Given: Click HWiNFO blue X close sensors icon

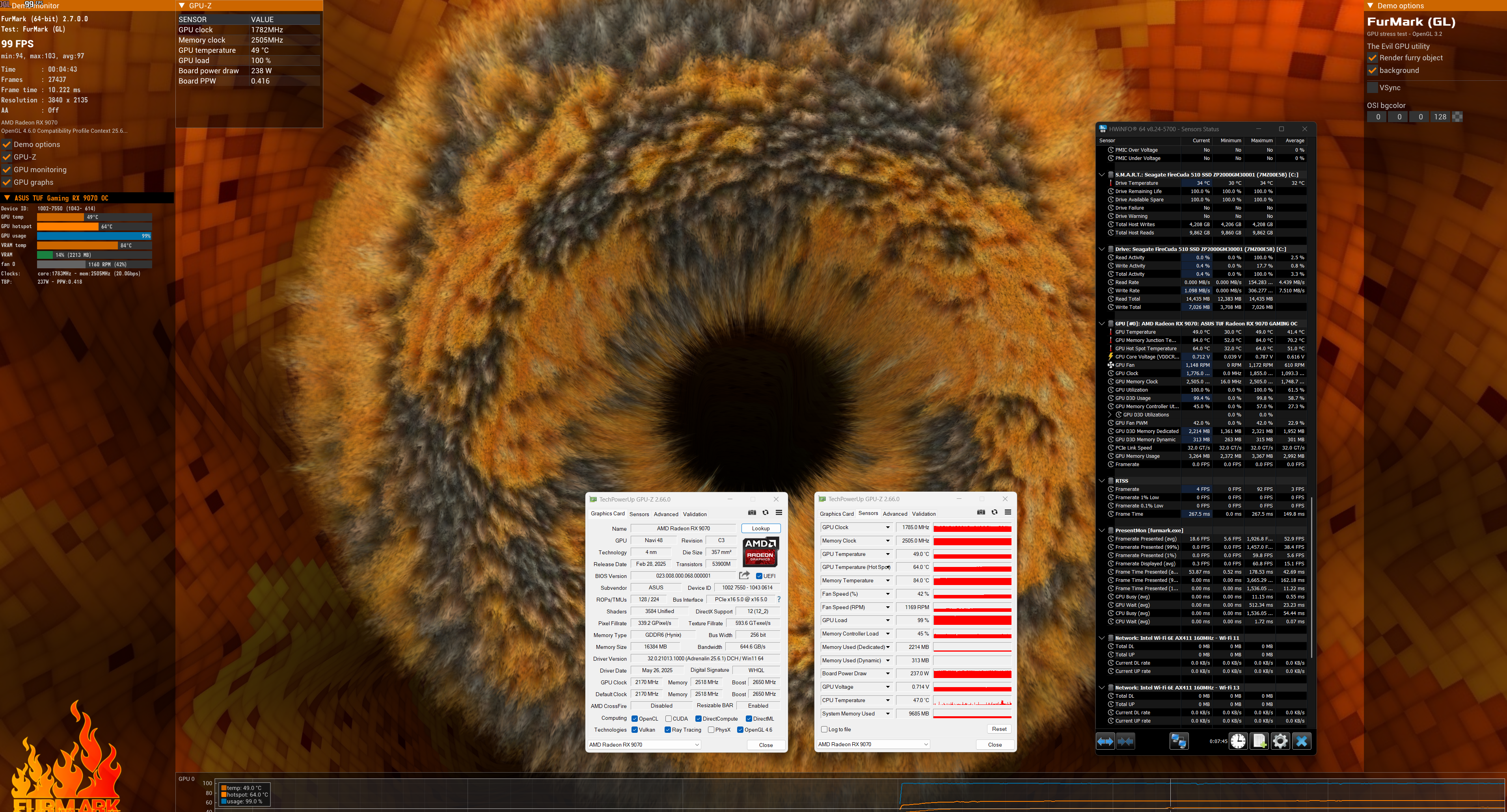Looking at the screenshot, I should (1302, 741).
